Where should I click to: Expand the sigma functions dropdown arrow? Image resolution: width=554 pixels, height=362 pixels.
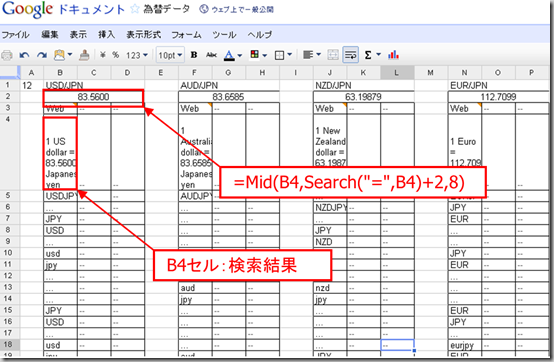(378, 54)
